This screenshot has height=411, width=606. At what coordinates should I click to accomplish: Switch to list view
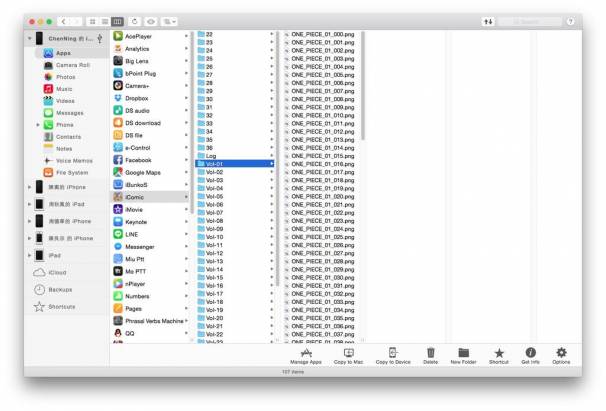click(x=105, y=22)
